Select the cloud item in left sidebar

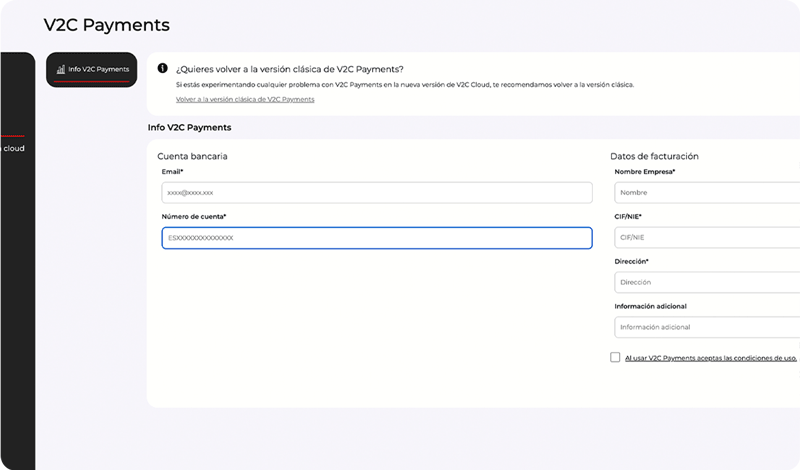pos(13,149)
